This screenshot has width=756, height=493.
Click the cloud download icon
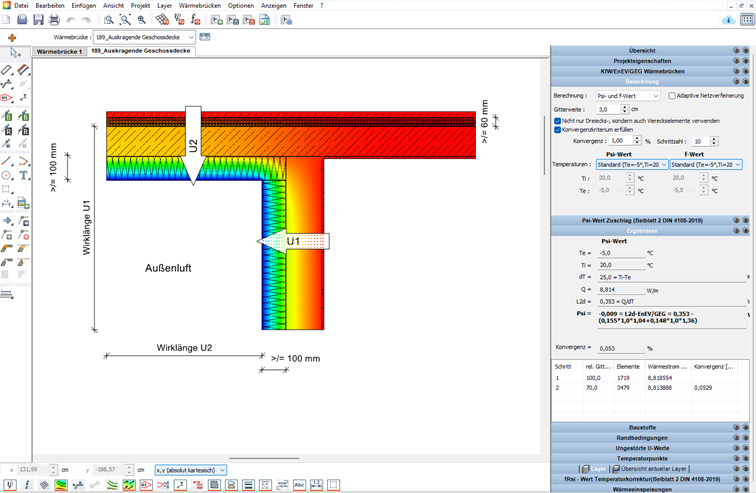(x=729, y=20)
